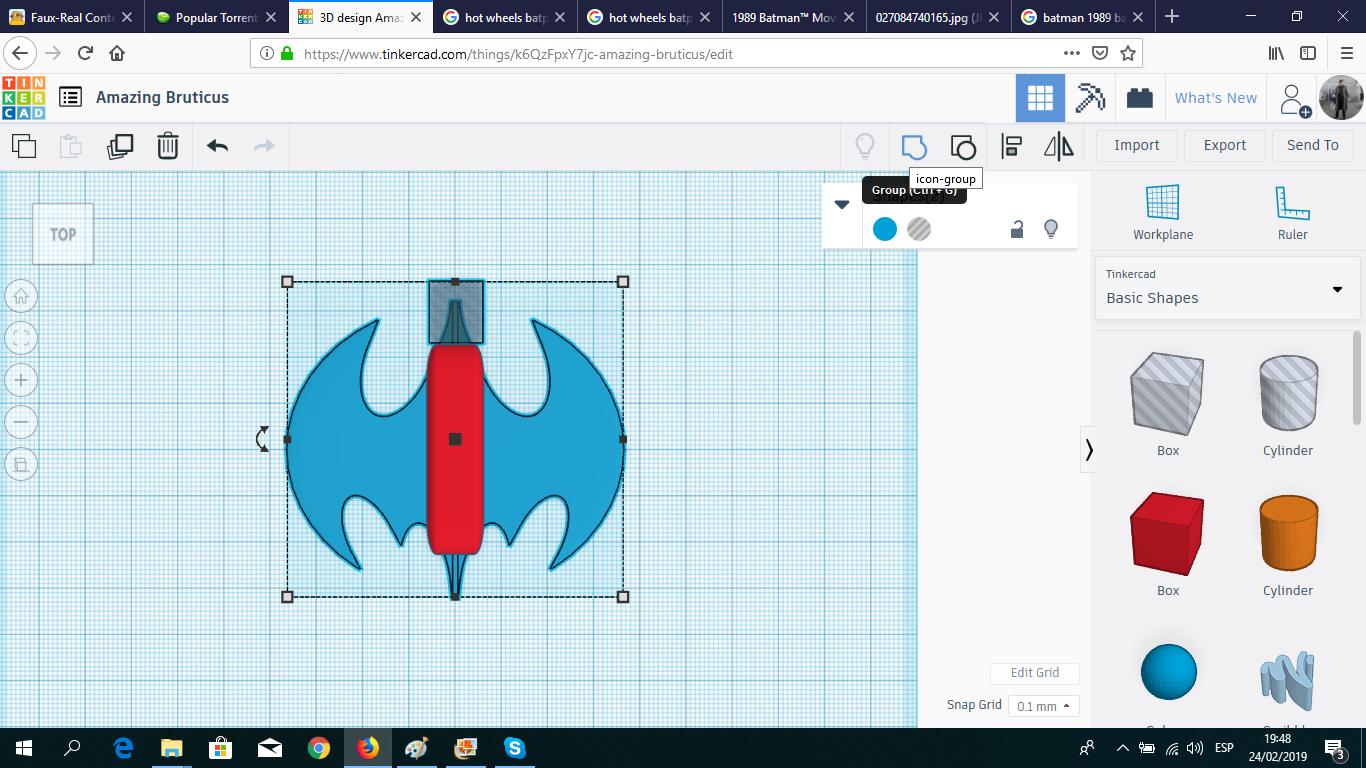The image size is (1366, 768).
Task: Switch to the Popular Torrent browser tab
Action: coord(216,17)
